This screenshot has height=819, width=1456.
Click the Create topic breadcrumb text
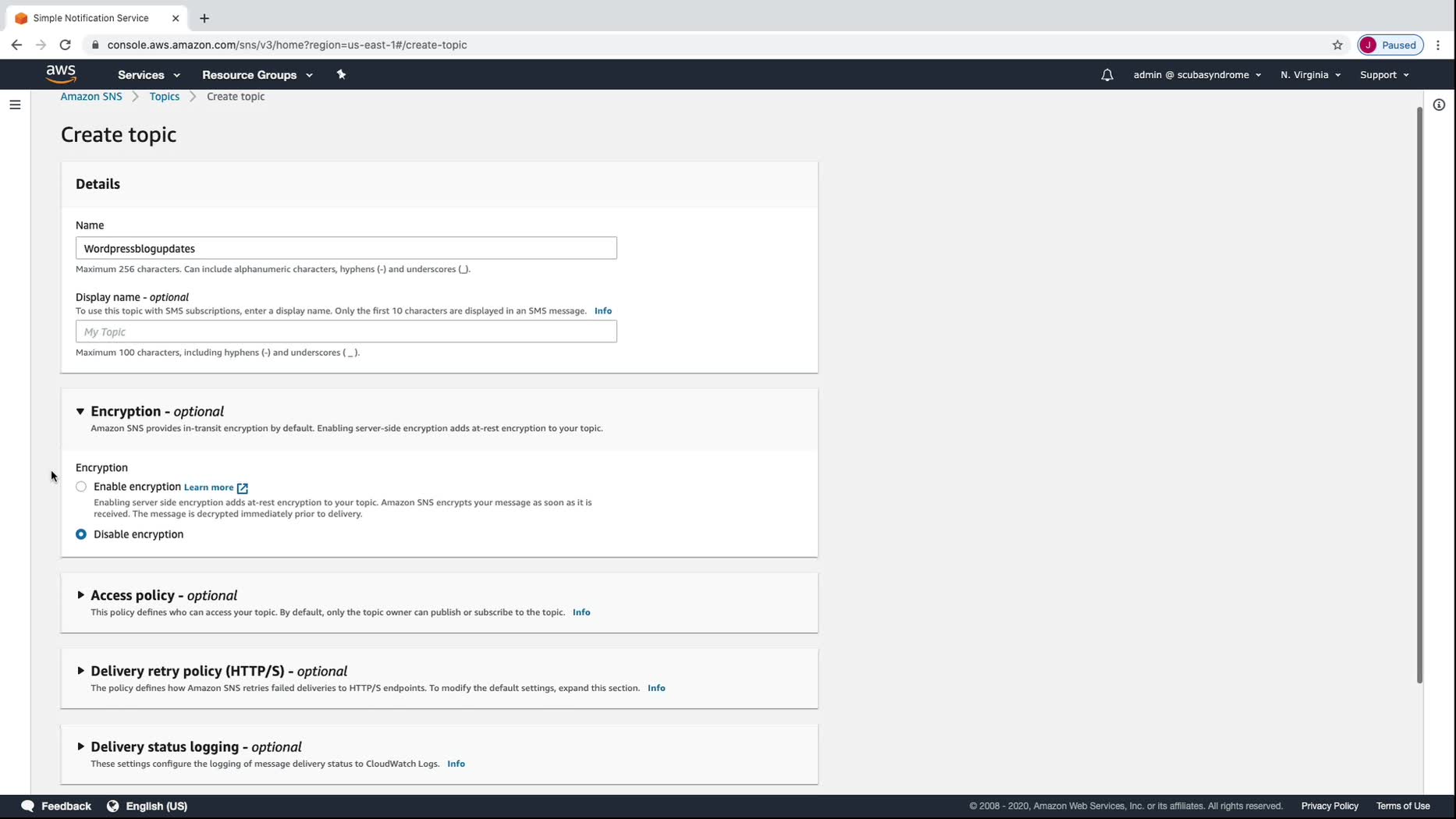236,97
